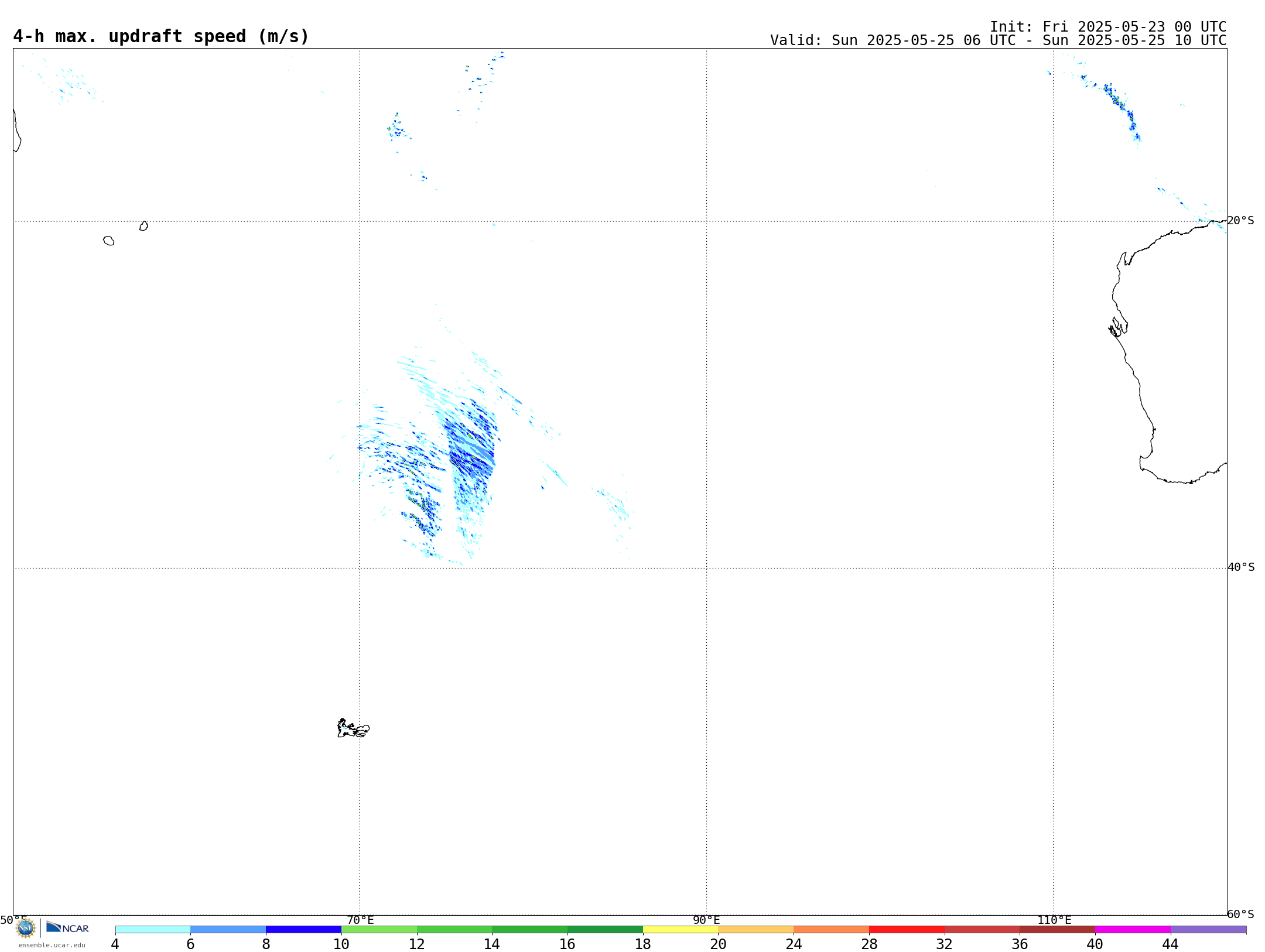Click the Réunion island outline
The height and width of the screenshot is (952, 1265).
tap(108, 241)
